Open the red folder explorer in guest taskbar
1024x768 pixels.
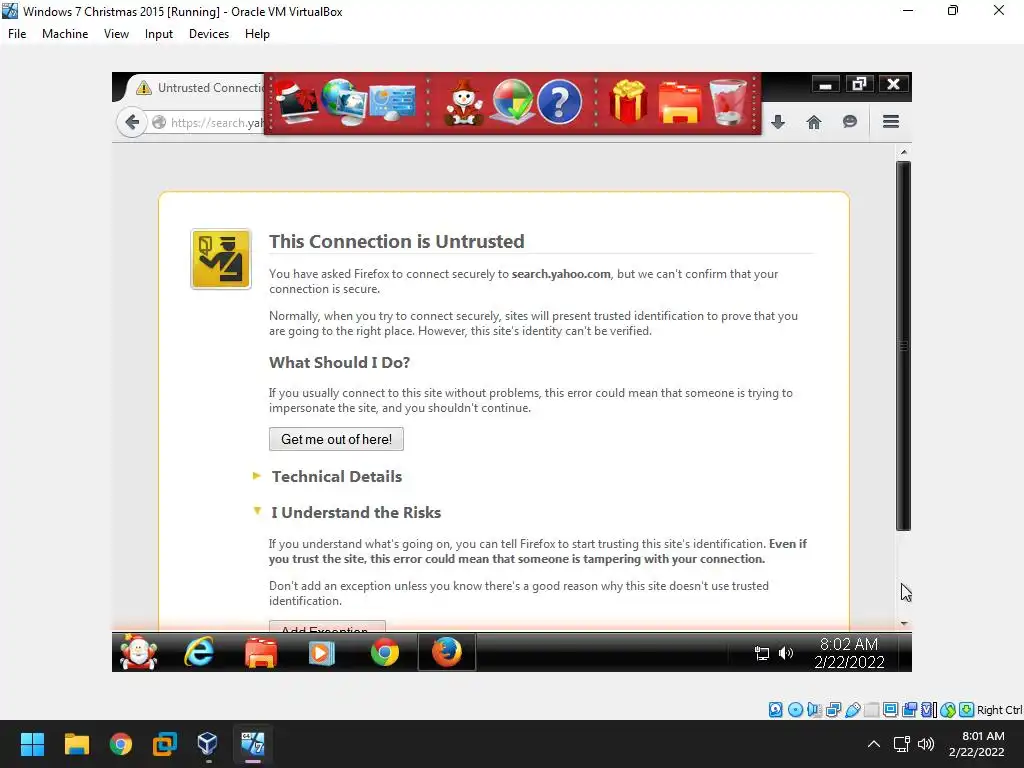[261, 652]
